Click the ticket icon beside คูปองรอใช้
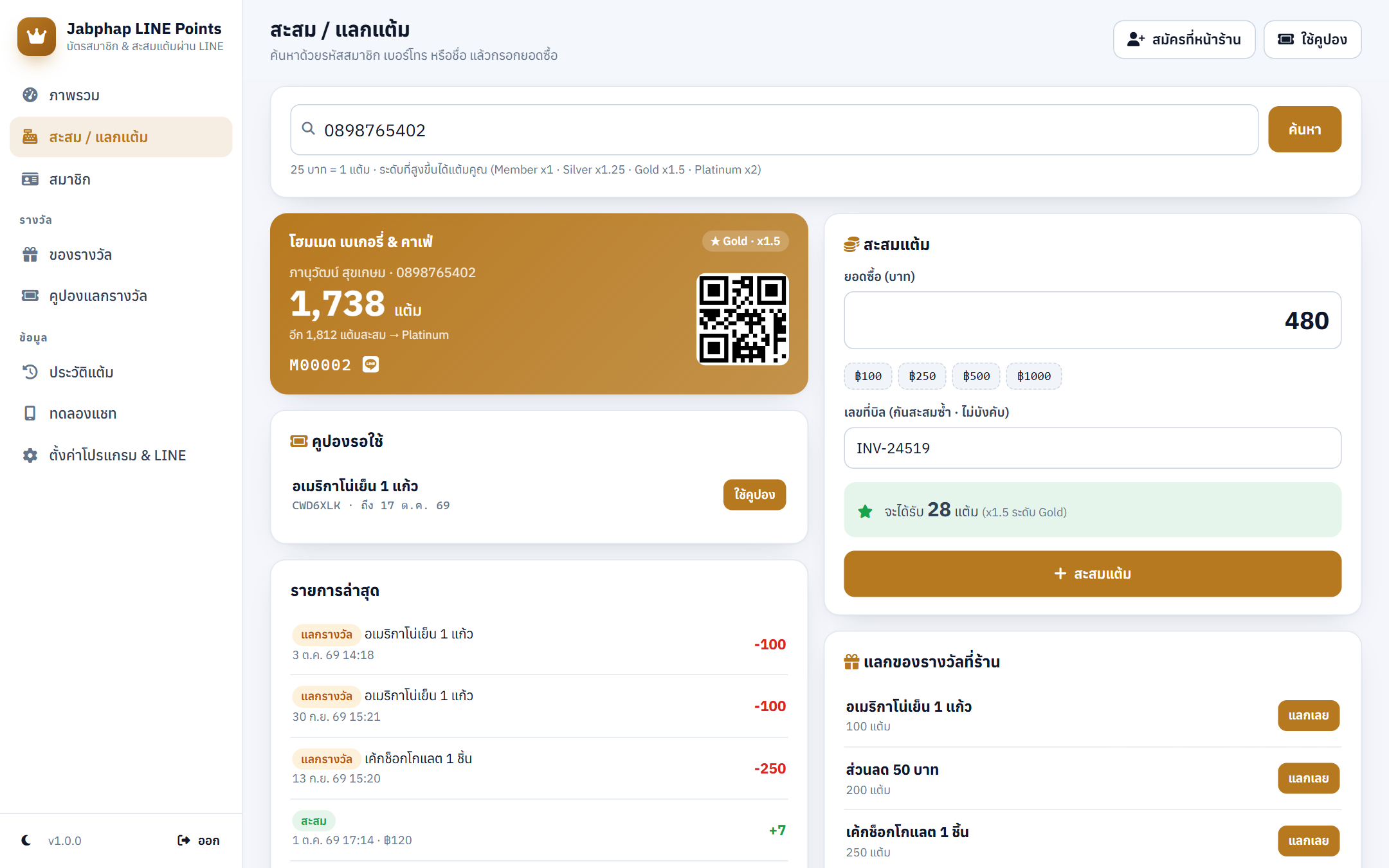This screenshot has height=868, width=1389. pos(299,441)
